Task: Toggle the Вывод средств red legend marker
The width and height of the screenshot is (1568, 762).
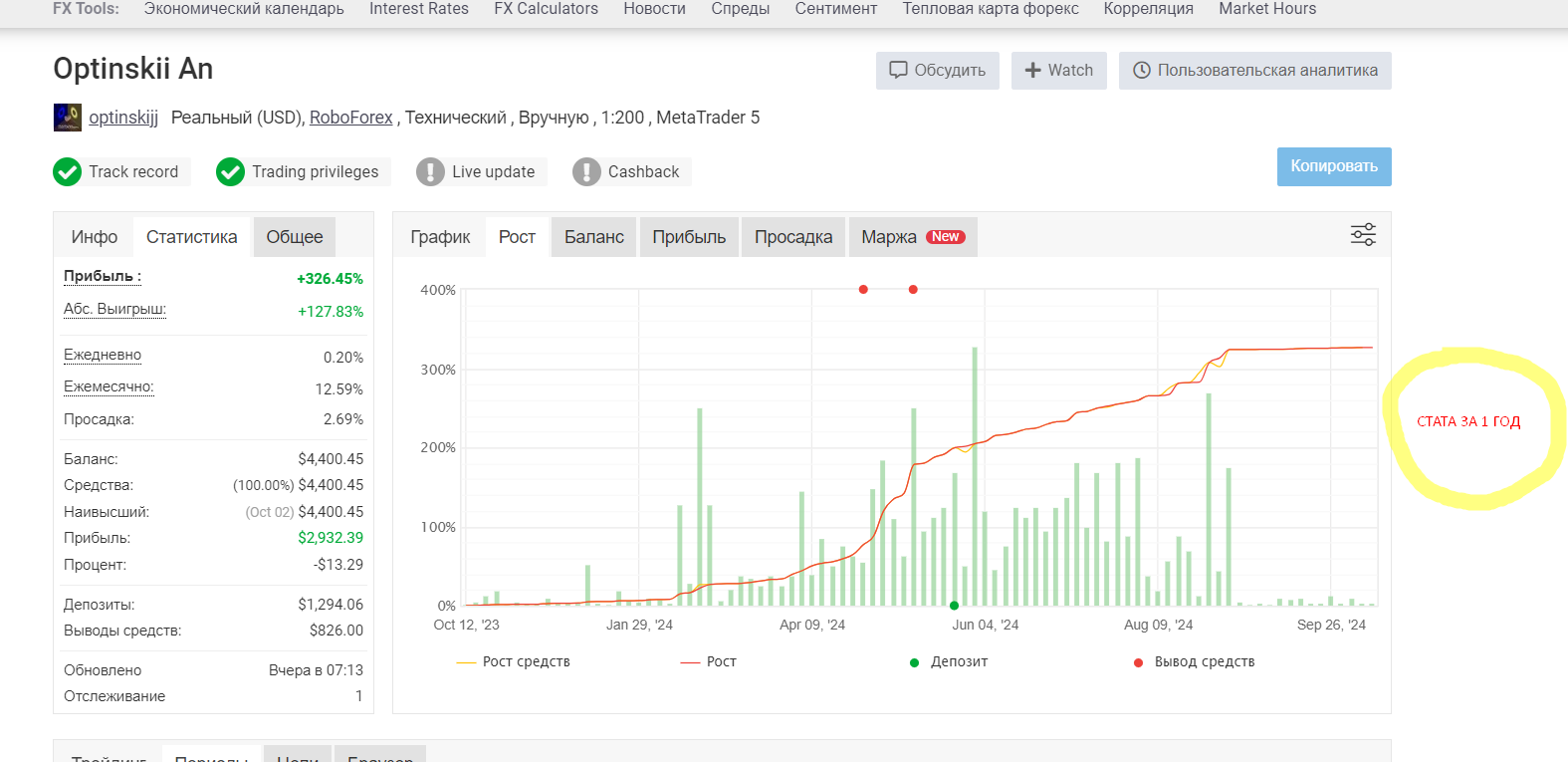Action: coord(1138,662)
